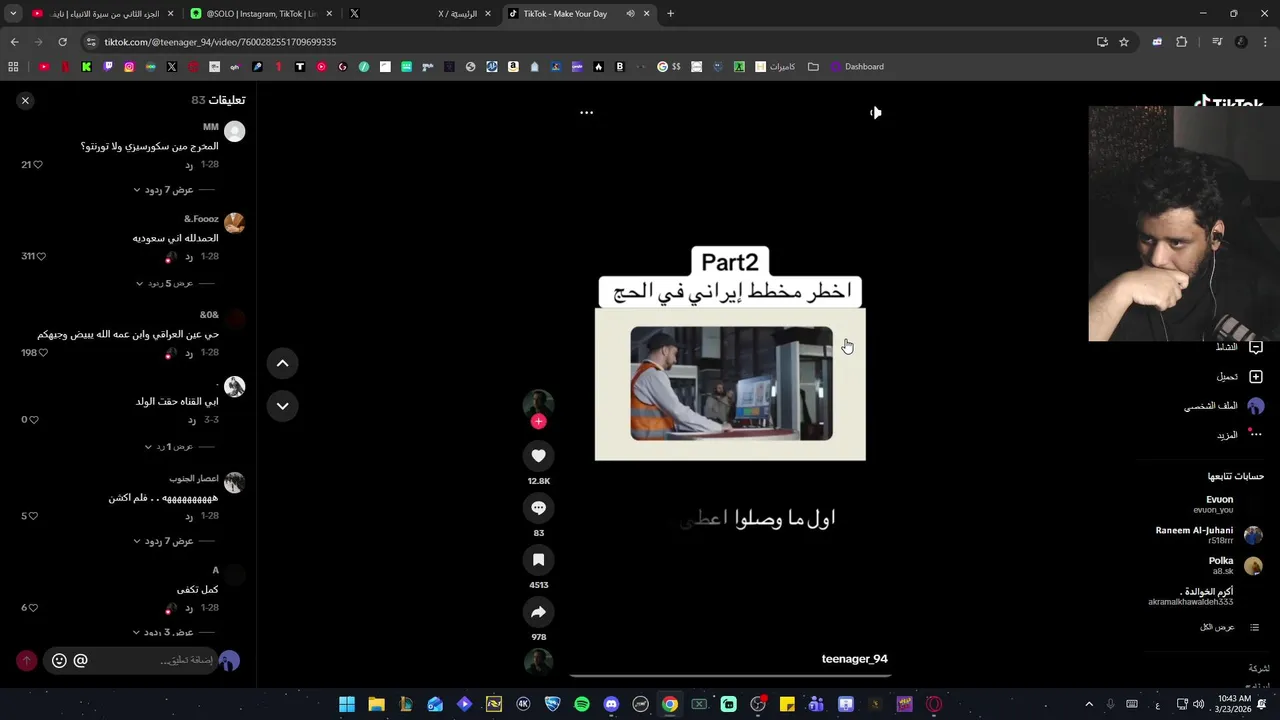
Task: Open the tab search dropdown arrow
Action: 13,14
